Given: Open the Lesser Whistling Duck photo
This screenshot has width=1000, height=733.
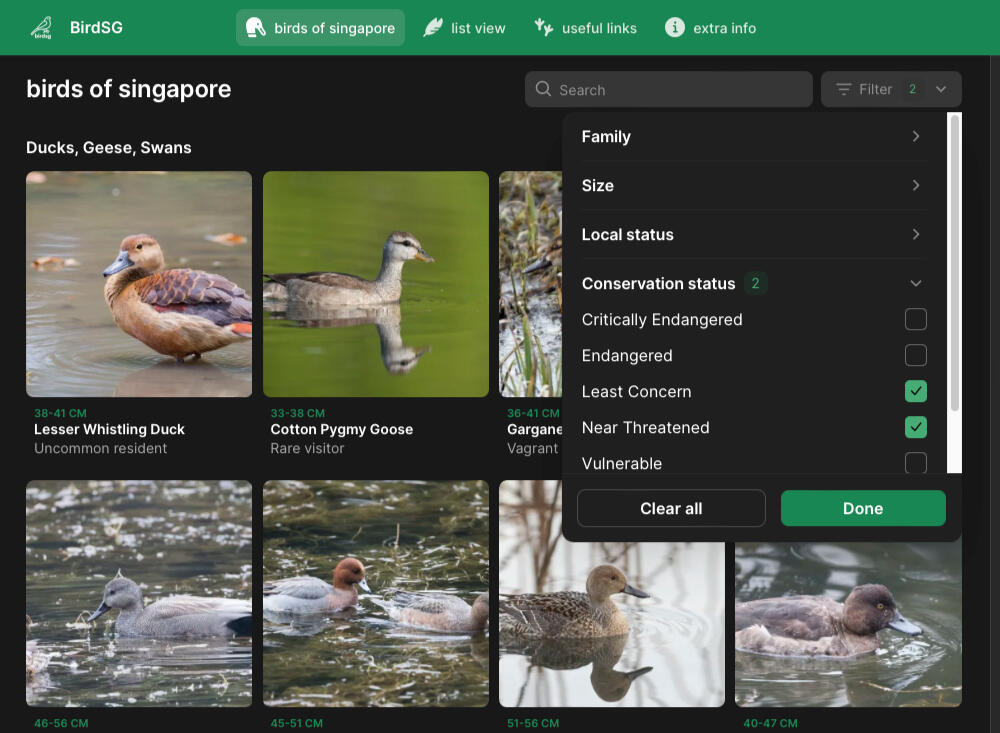Looking at the screenshot, I should 139,284.
